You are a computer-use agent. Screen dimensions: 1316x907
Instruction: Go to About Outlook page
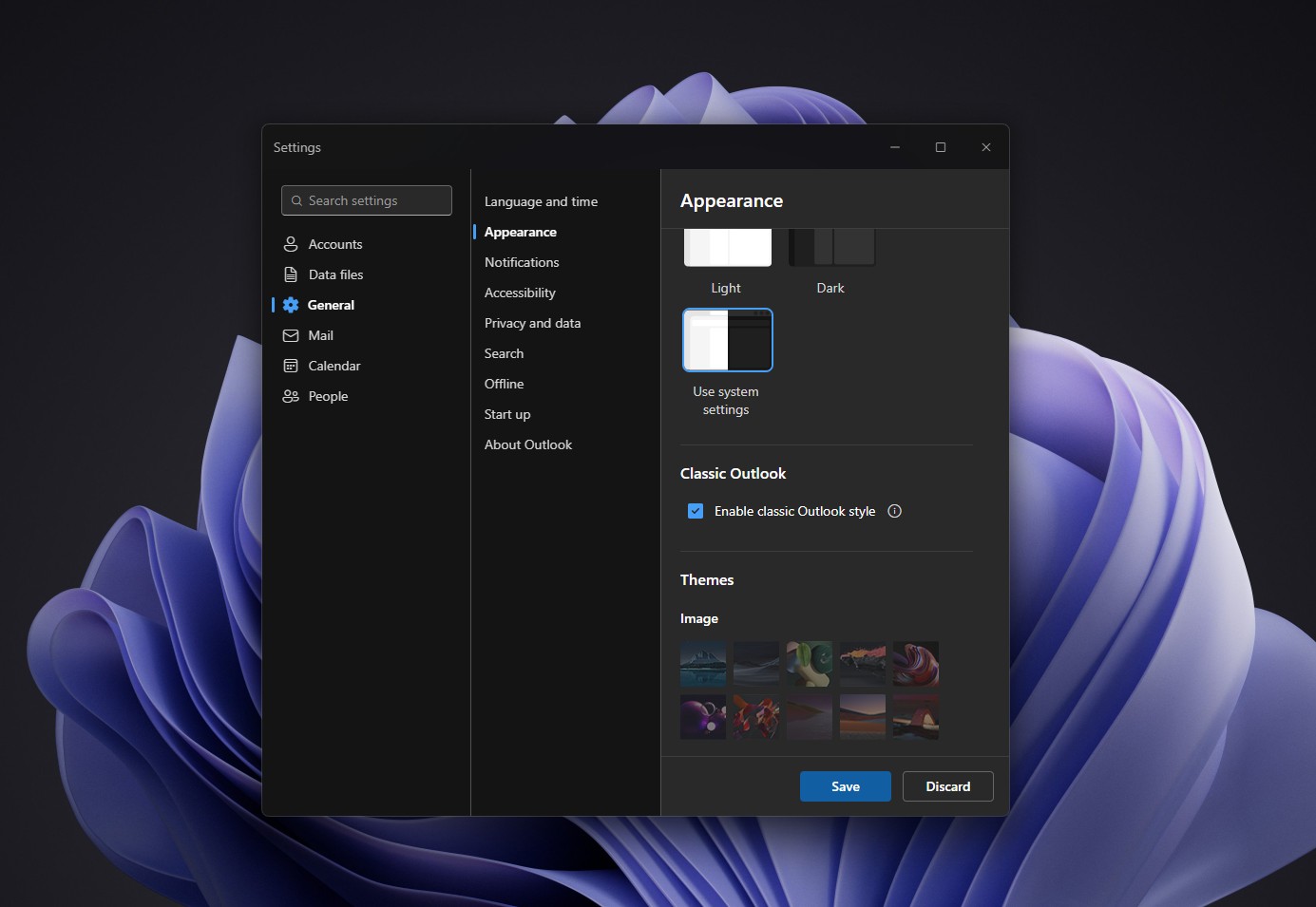coord(528,444)
